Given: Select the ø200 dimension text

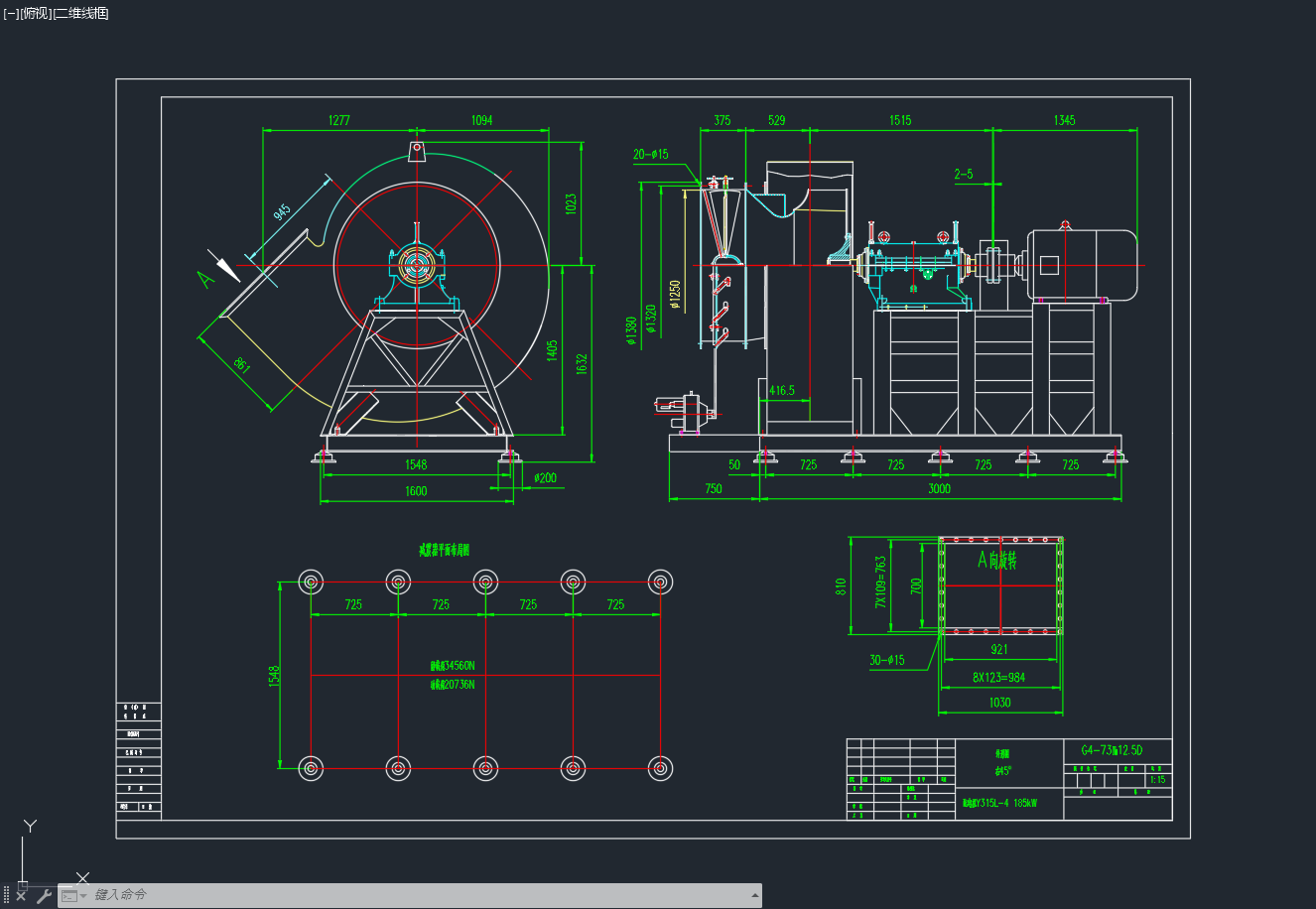Looking at the screenshot, I should pyautogui.click(x=545, y=477).
